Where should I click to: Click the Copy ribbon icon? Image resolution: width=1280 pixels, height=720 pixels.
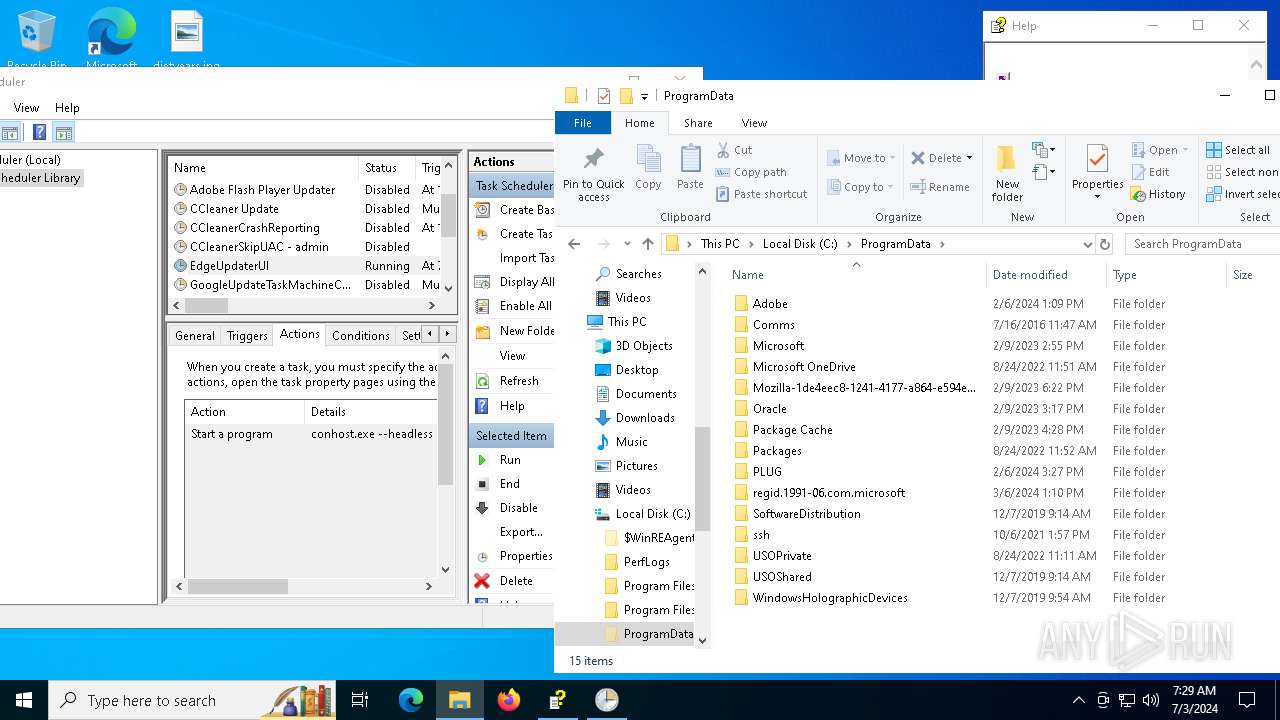coord(648,167)
